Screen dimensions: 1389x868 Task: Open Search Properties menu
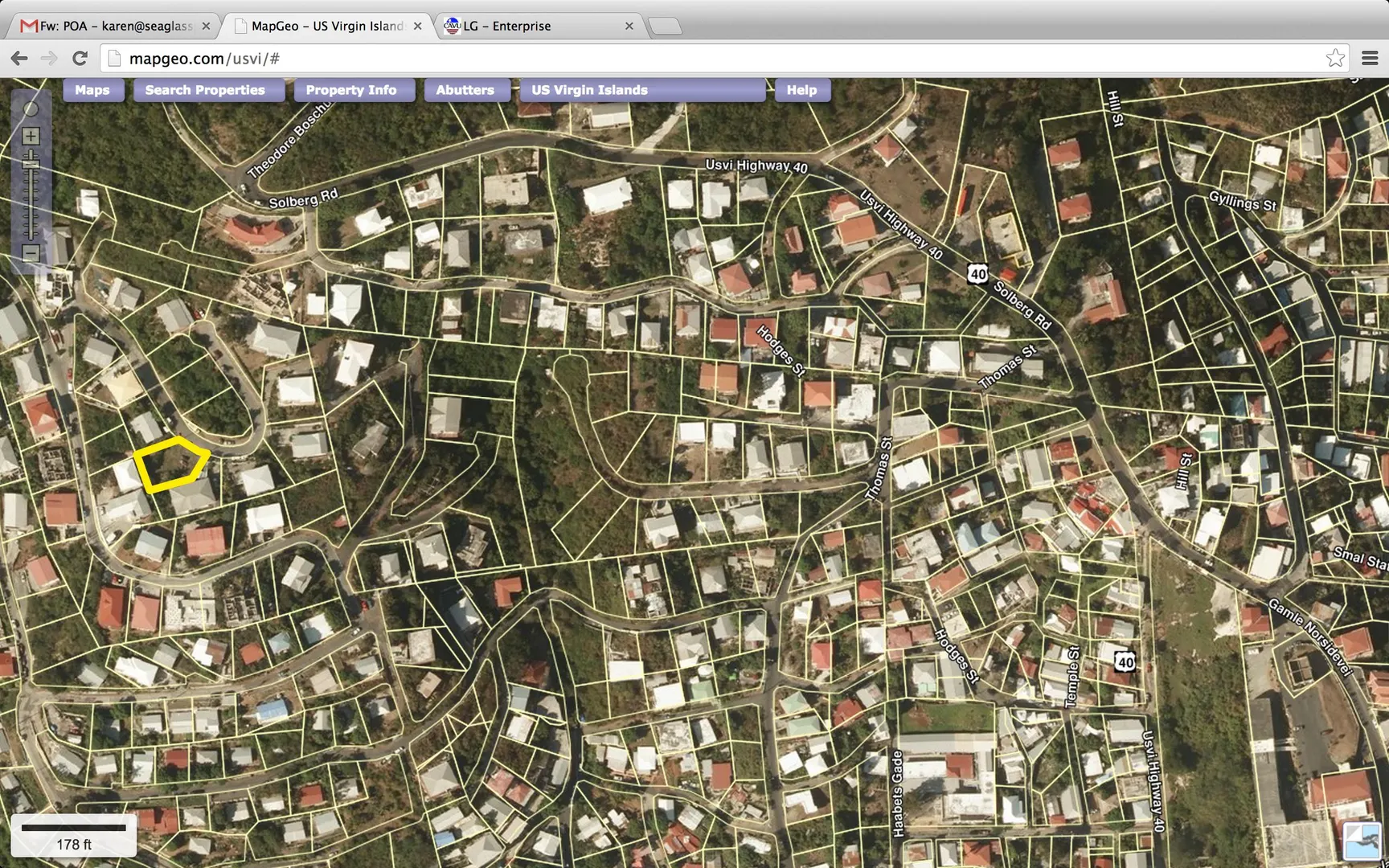[205, 90]
